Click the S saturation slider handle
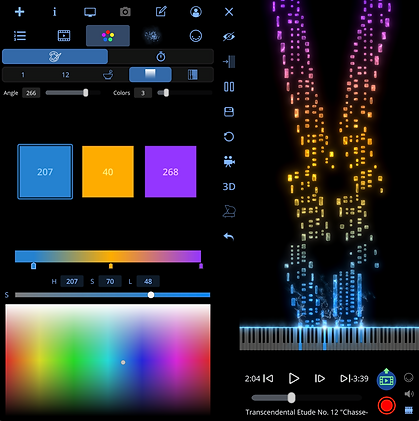Viewport: 419px width, 421px height. tap(151, 295)
